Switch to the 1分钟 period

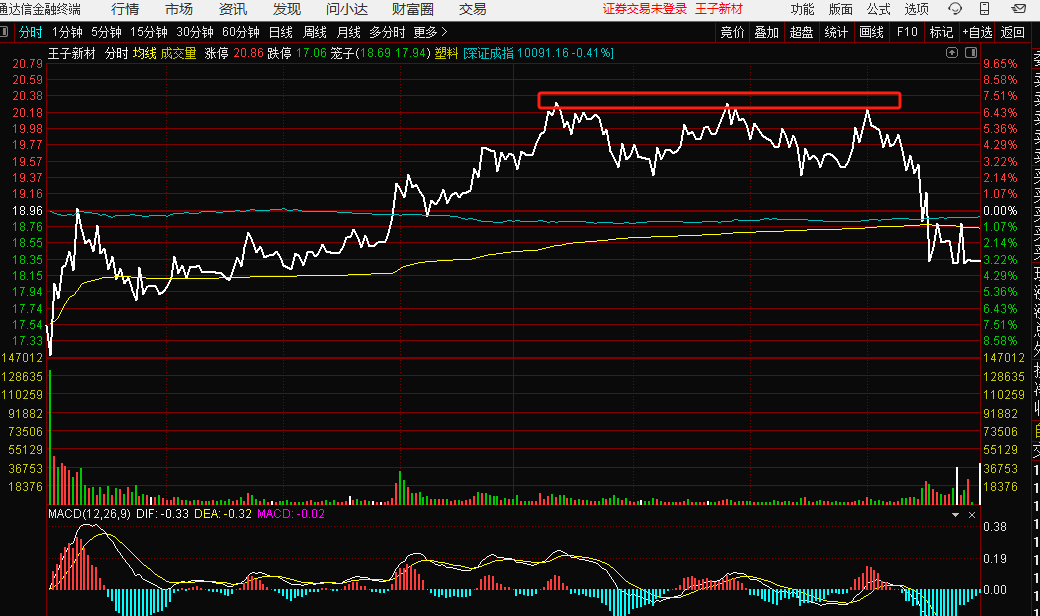67,32
